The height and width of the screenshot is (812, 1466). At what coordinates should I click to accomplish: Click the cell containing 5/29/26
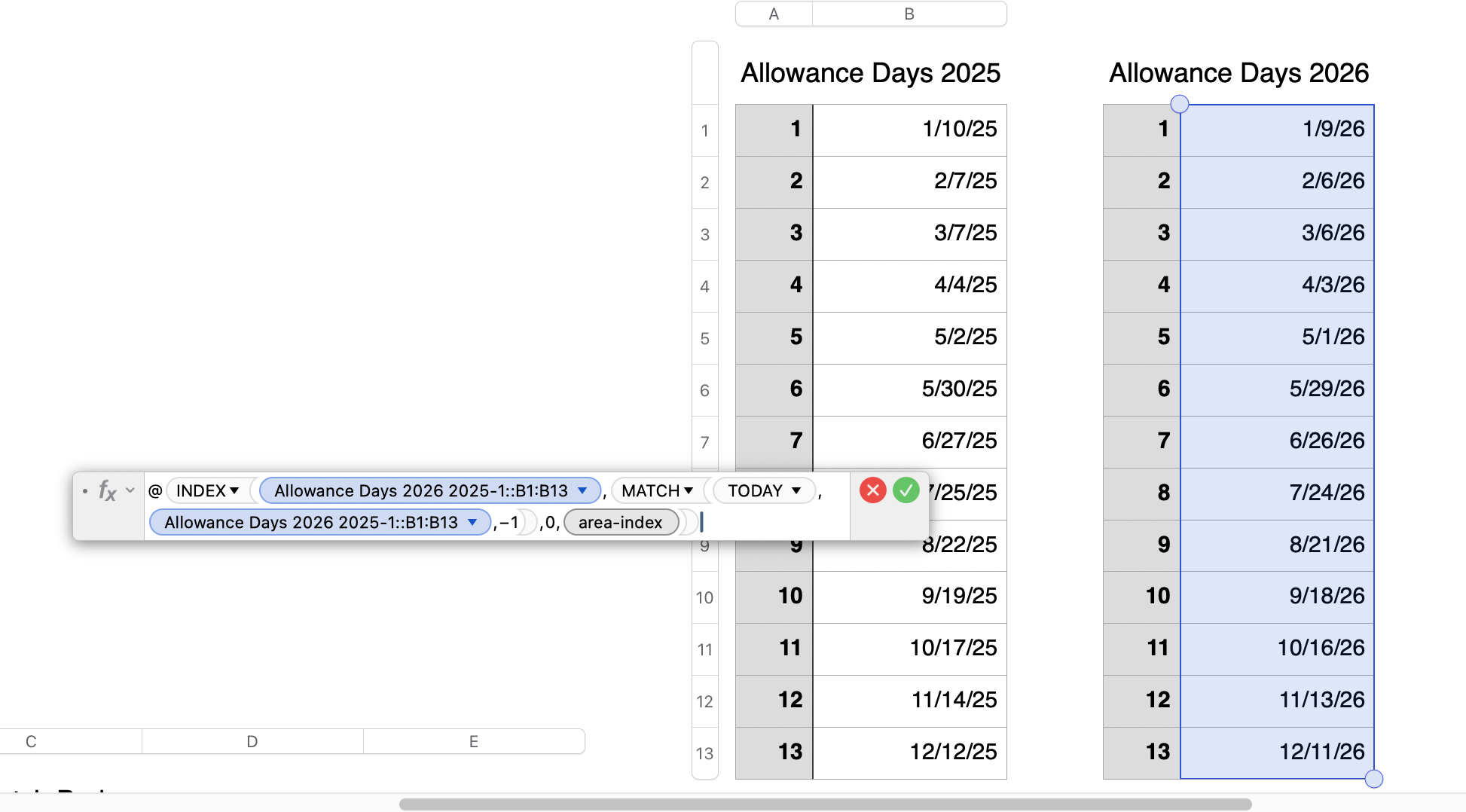coord(1277,389)
